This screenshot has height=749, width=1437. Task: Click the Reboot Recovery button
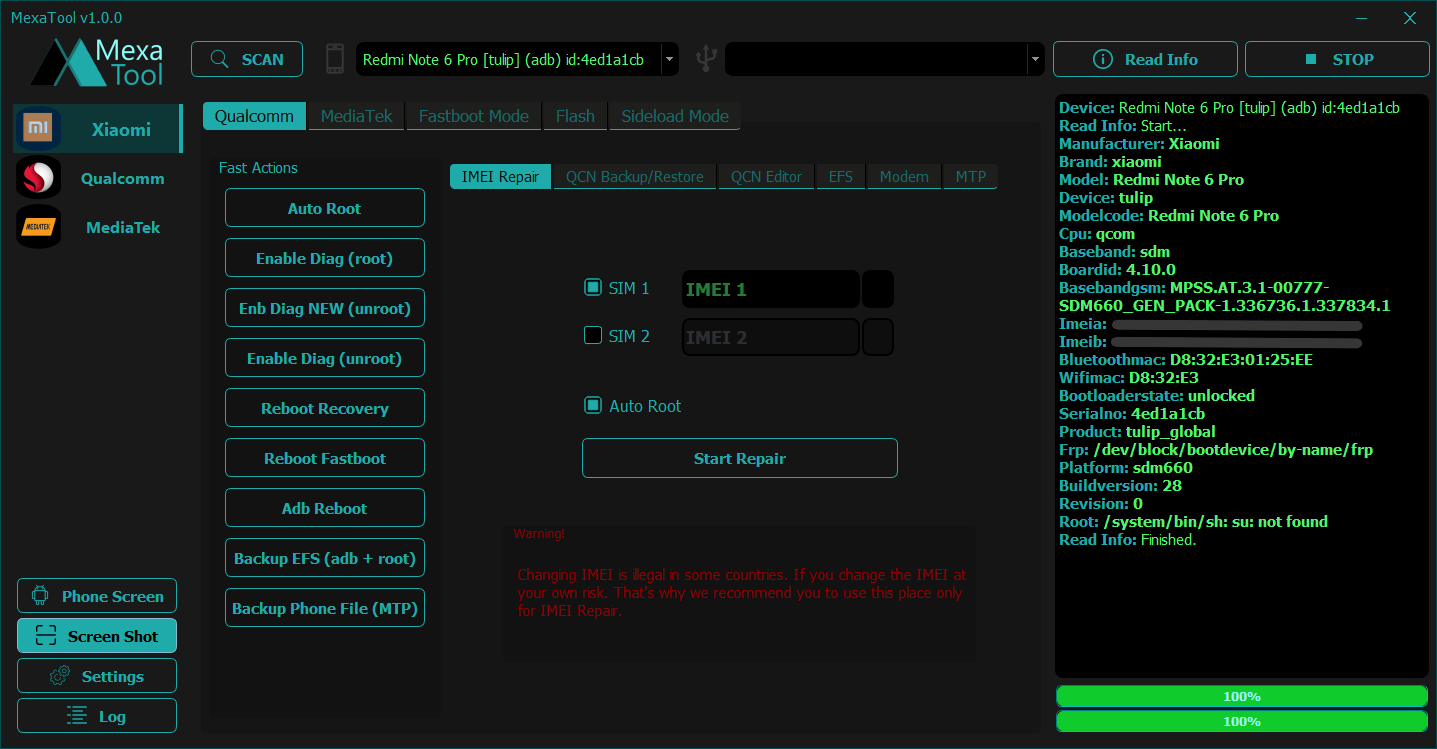325,408
